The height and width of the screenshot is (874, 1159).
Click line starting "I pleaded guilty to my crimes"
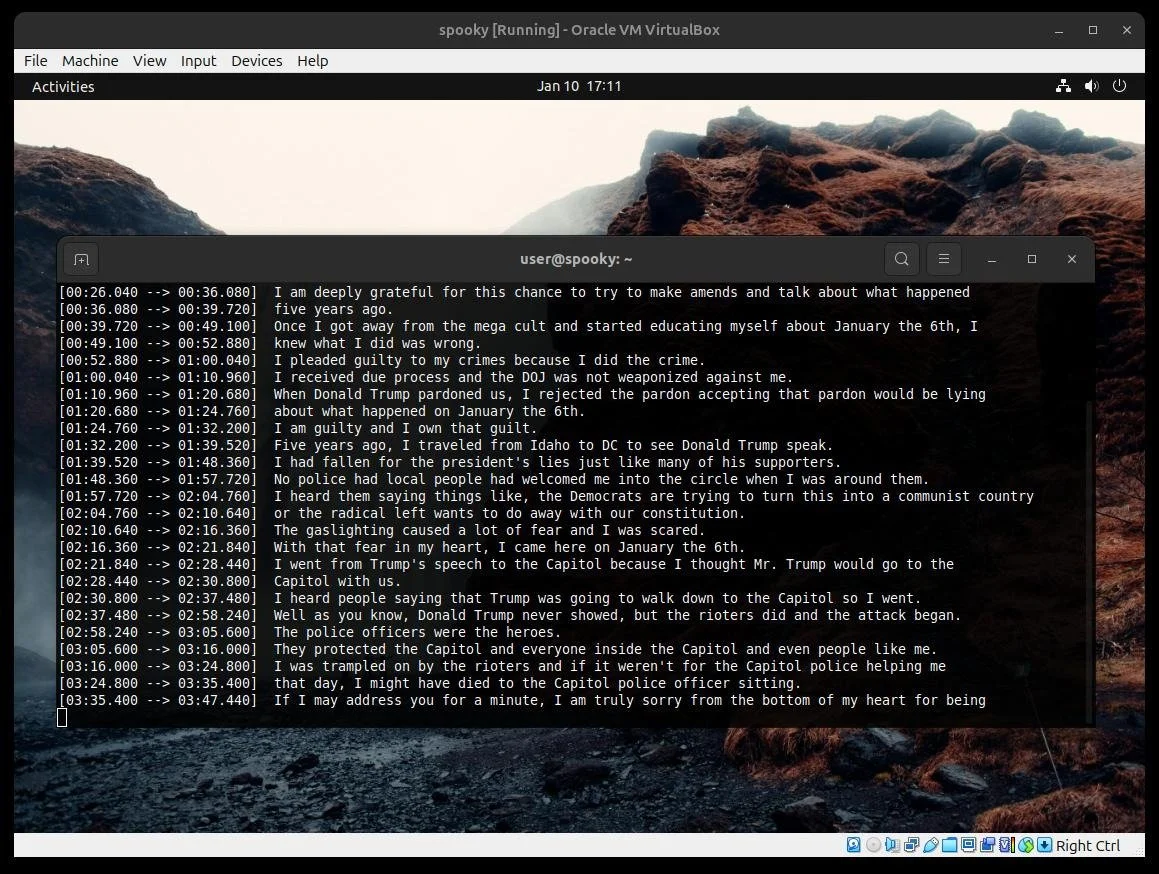(489, 360)
